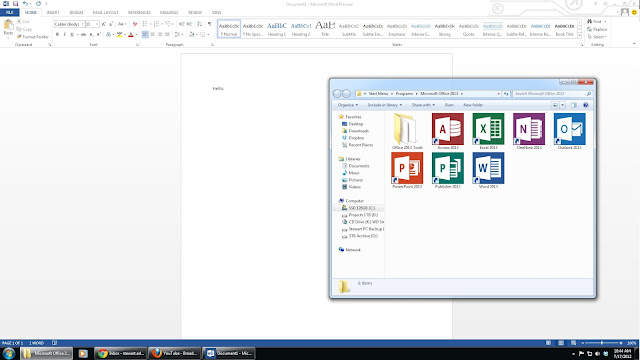This screenshot has width=640, height=360.
Task: Click the yellow Text Highlight Color button
Action: click(x=119, y=35)
